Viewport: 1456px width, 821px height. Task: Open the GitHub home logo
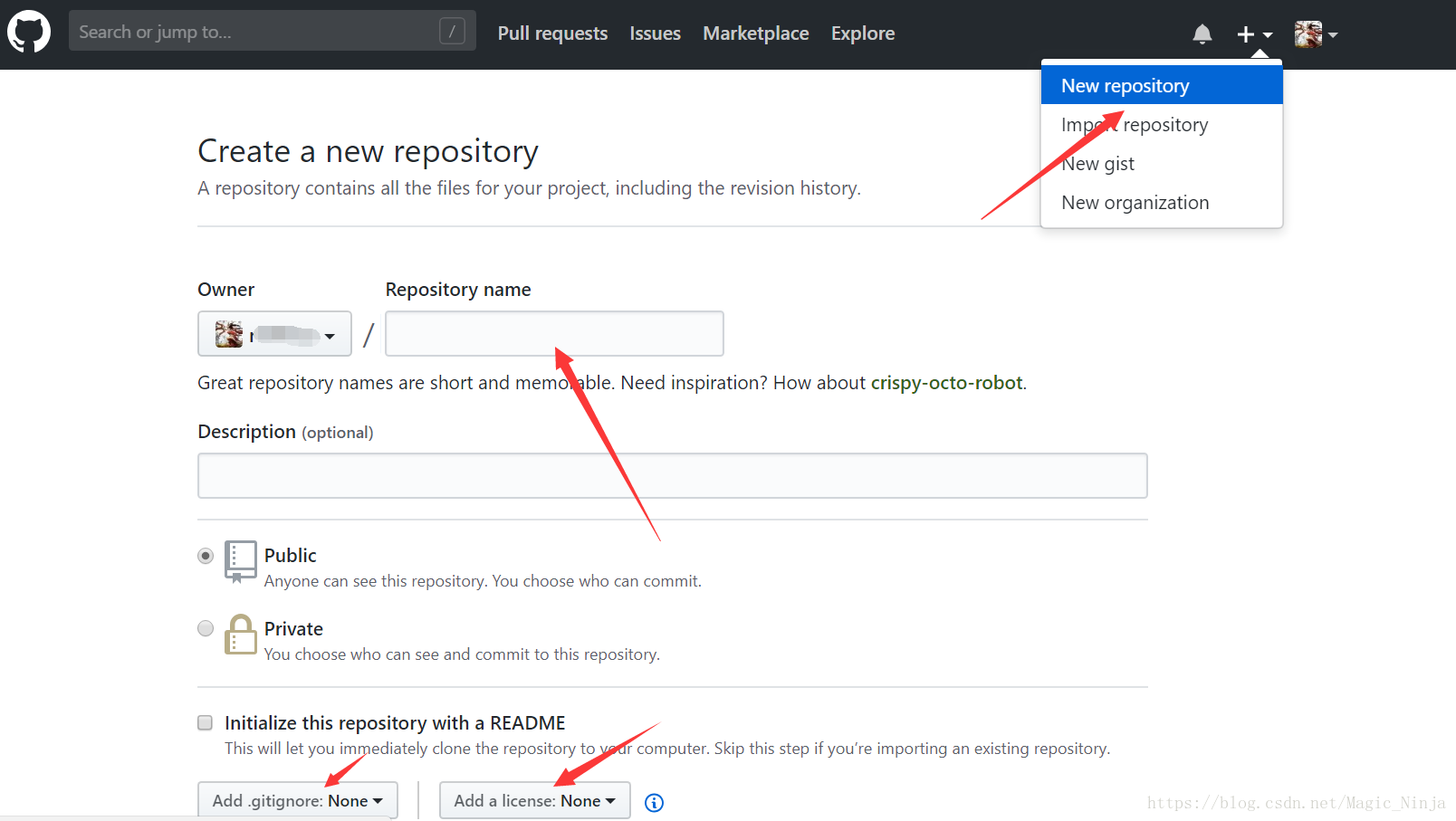[x=29, y=33]
